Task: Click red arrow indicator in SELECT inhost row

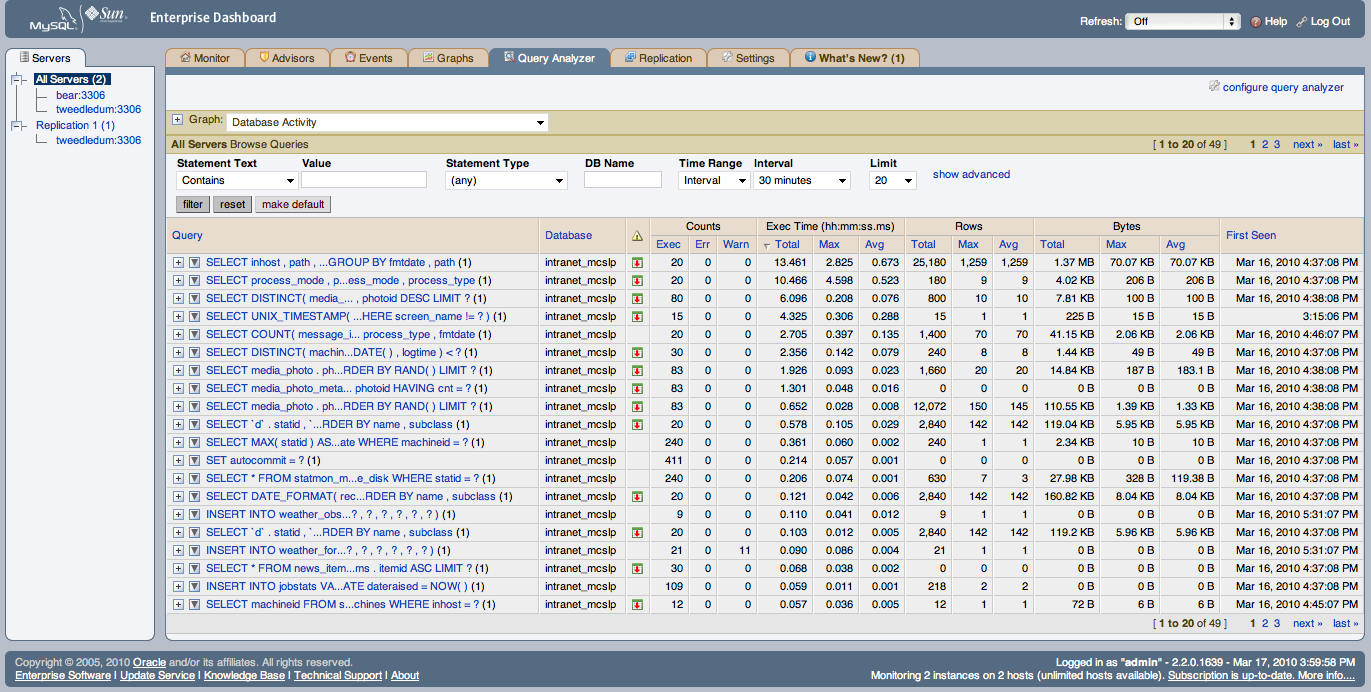Action: point(637,263)
